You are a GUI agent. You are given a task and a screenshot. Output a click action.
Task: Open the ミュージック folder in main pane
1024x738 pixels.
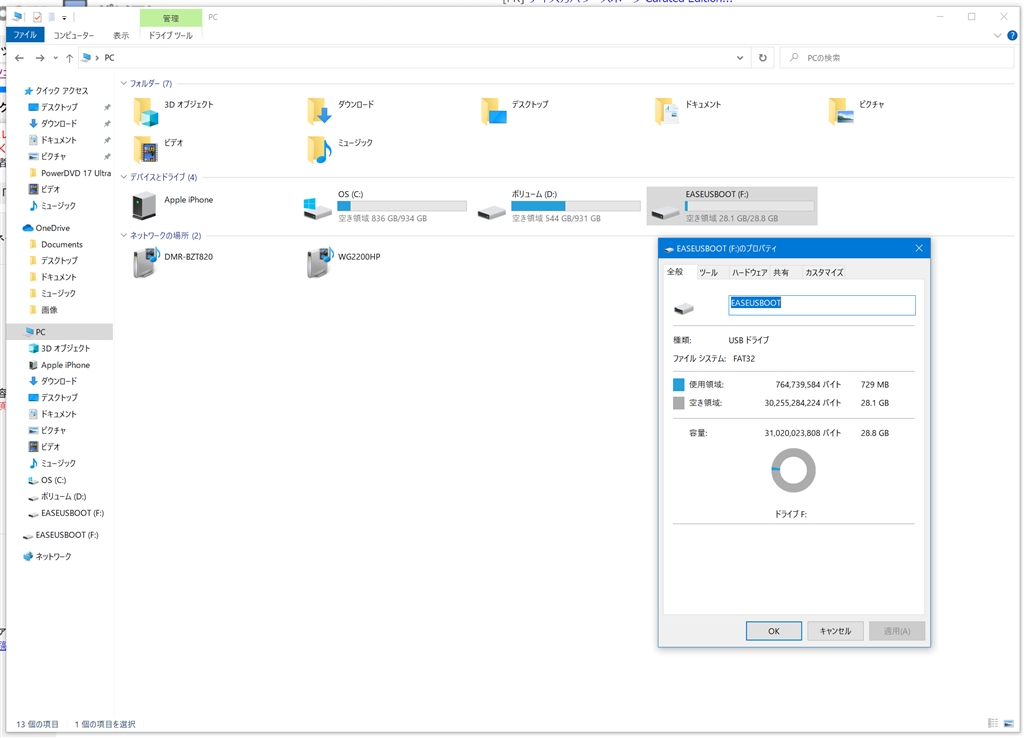pos(319,150)
